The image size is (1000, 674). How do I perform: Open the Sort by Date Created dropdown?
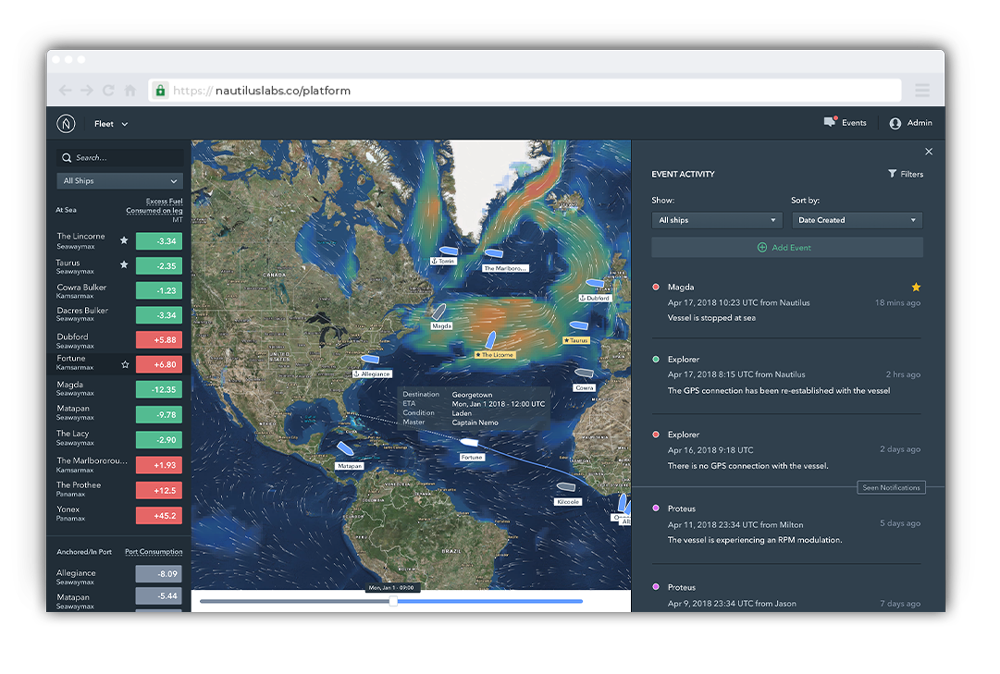coord(856,220)
